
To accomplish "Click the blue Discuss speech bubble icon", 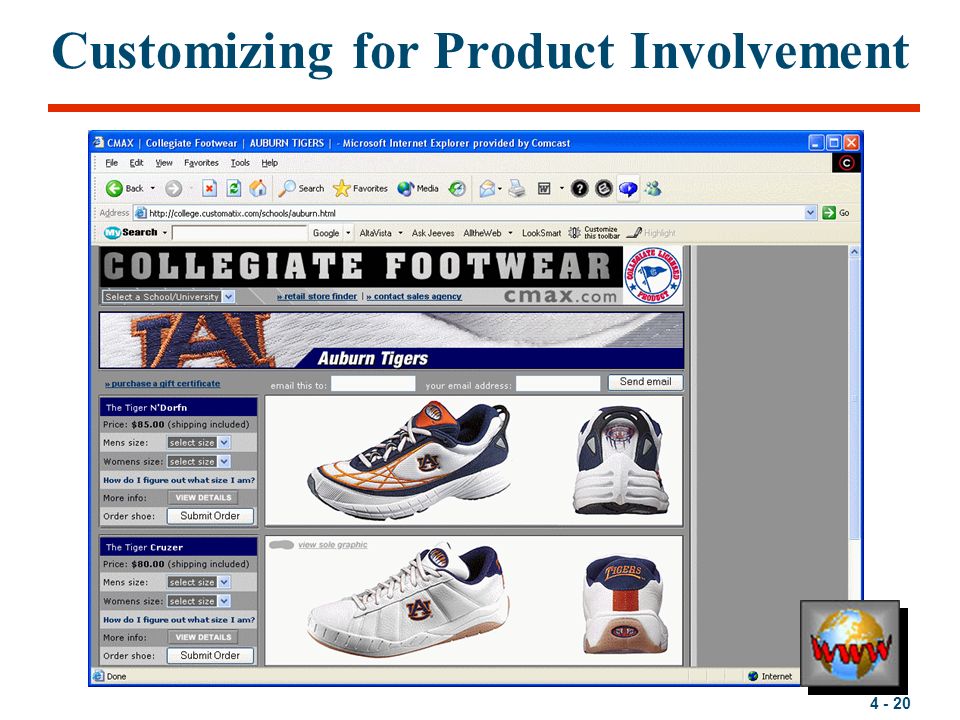I will tap(628, 189).
